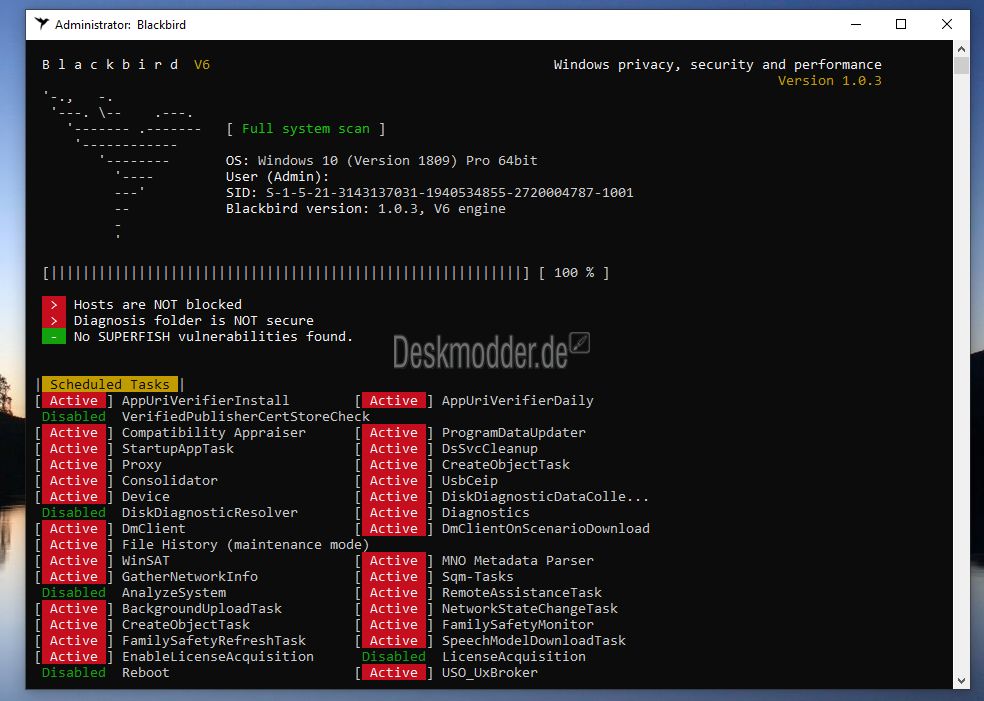Click the Blackbird bird icon in title bar
The height and width of the screenshot is (701, 984).
pyautogui.click(x=41, y=24)
